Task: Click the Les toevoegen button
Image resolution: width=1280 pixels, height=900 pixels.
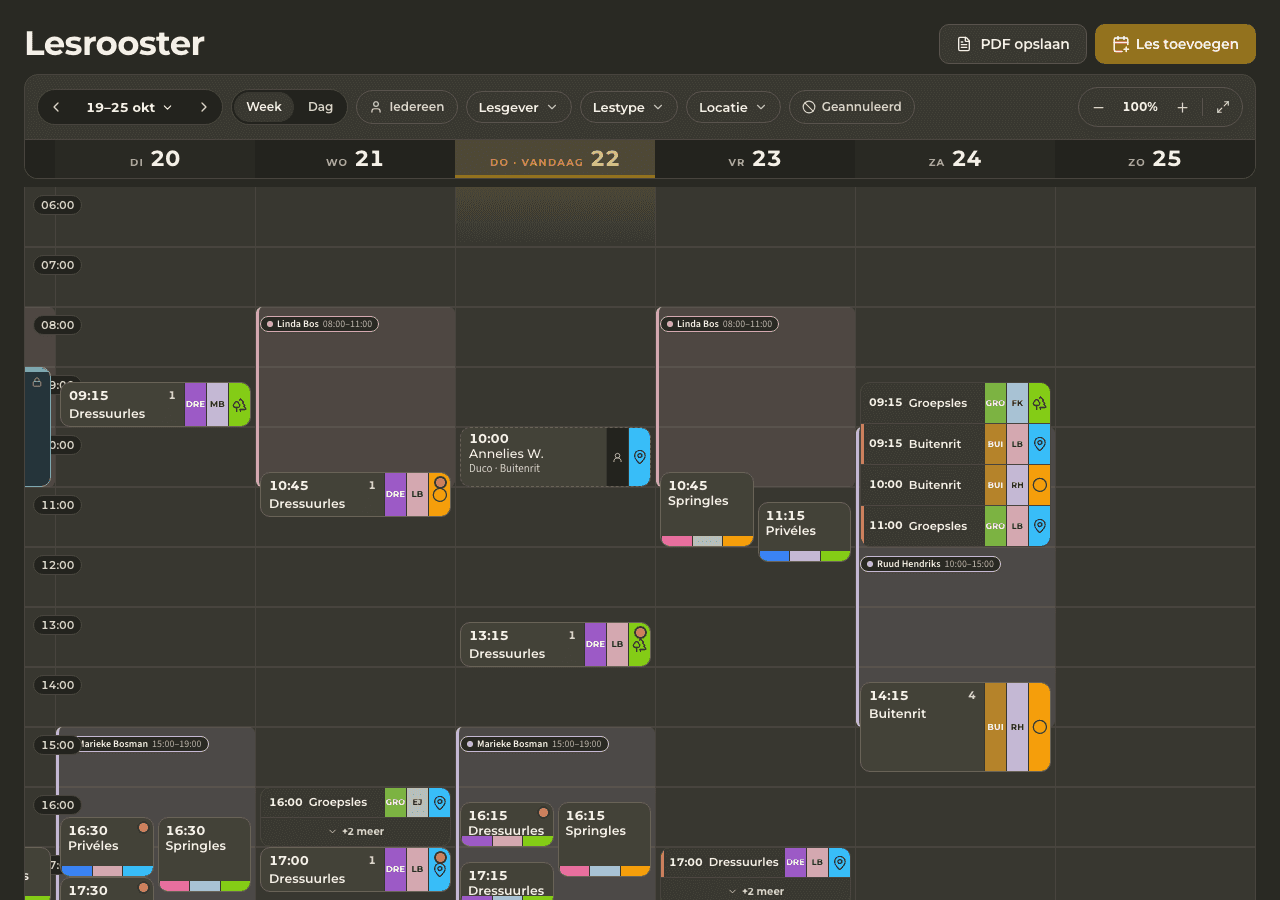Action: pos(1175,44)
